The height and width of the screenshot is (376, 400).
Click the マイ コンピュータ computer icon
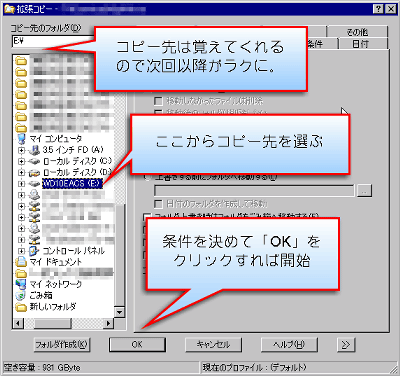point(21,139)
